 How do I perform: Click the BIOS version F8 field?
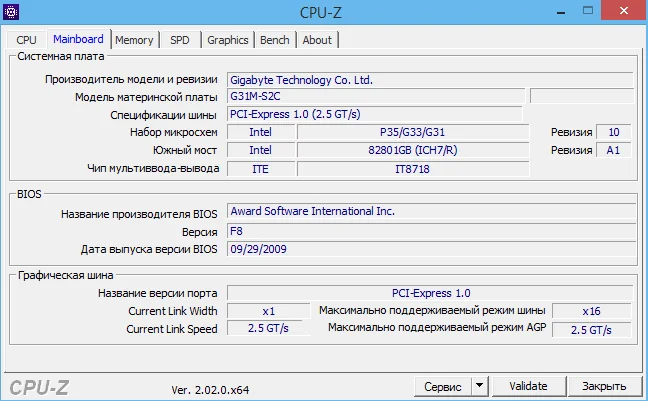click(x=431, y=231)
